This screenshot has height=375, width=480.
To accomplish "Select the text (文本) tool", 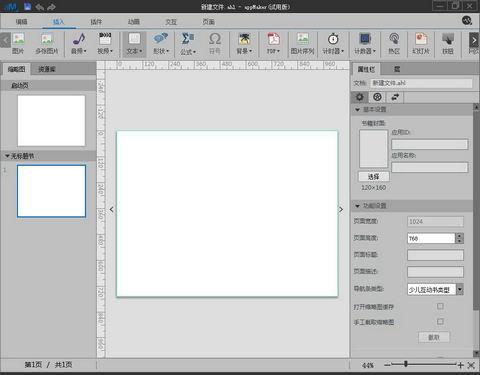I will click(x=134, y=44).
